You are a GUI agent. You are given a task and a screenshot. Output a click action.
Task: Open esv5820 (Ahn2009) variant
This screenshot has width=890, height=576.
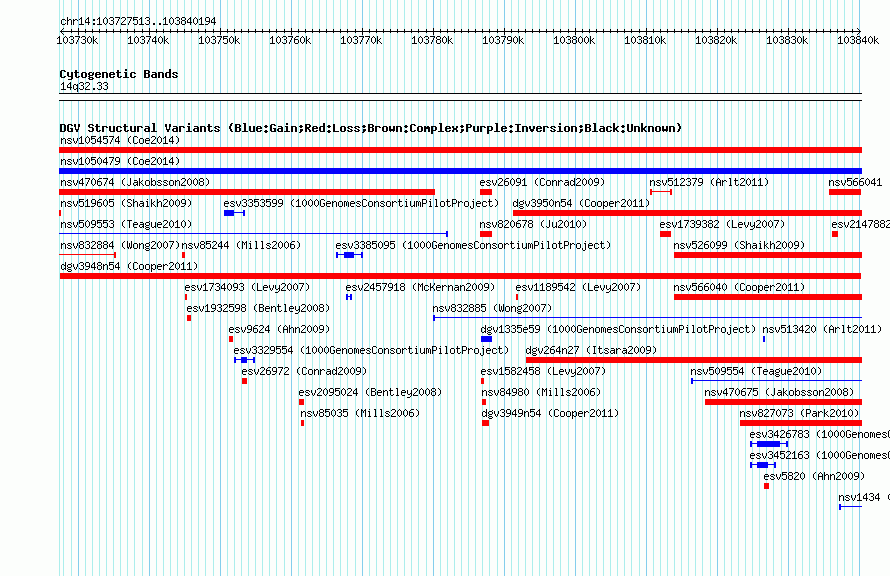click(814, 476)
